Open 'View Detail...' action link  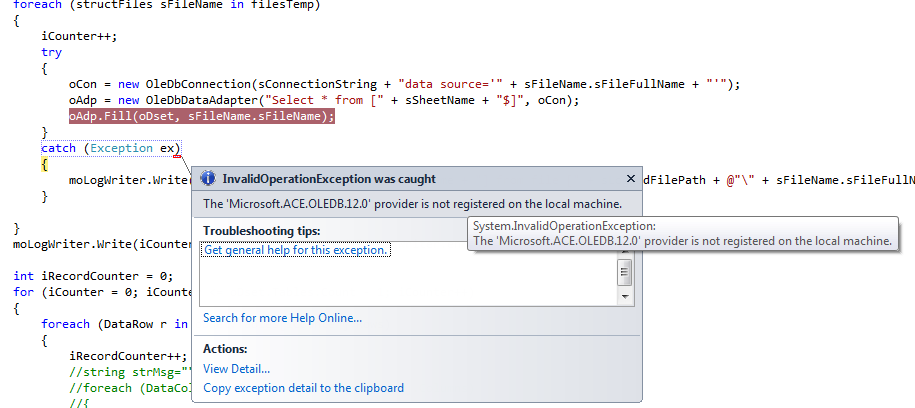[236, 369]
